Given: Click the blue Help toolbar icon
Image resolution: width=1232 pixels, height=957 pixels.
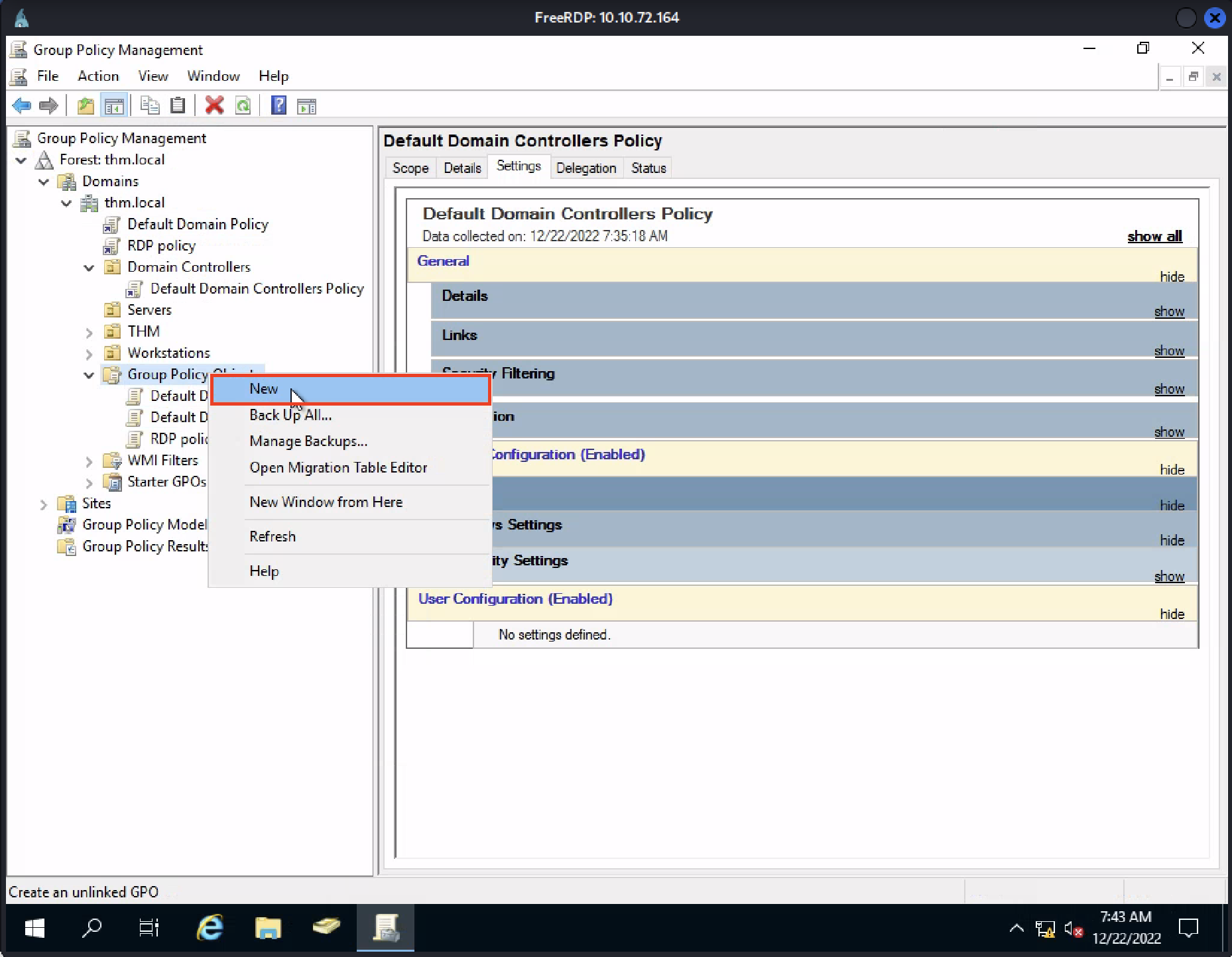Looking at the screenshot, I should (x=278, y=105).
